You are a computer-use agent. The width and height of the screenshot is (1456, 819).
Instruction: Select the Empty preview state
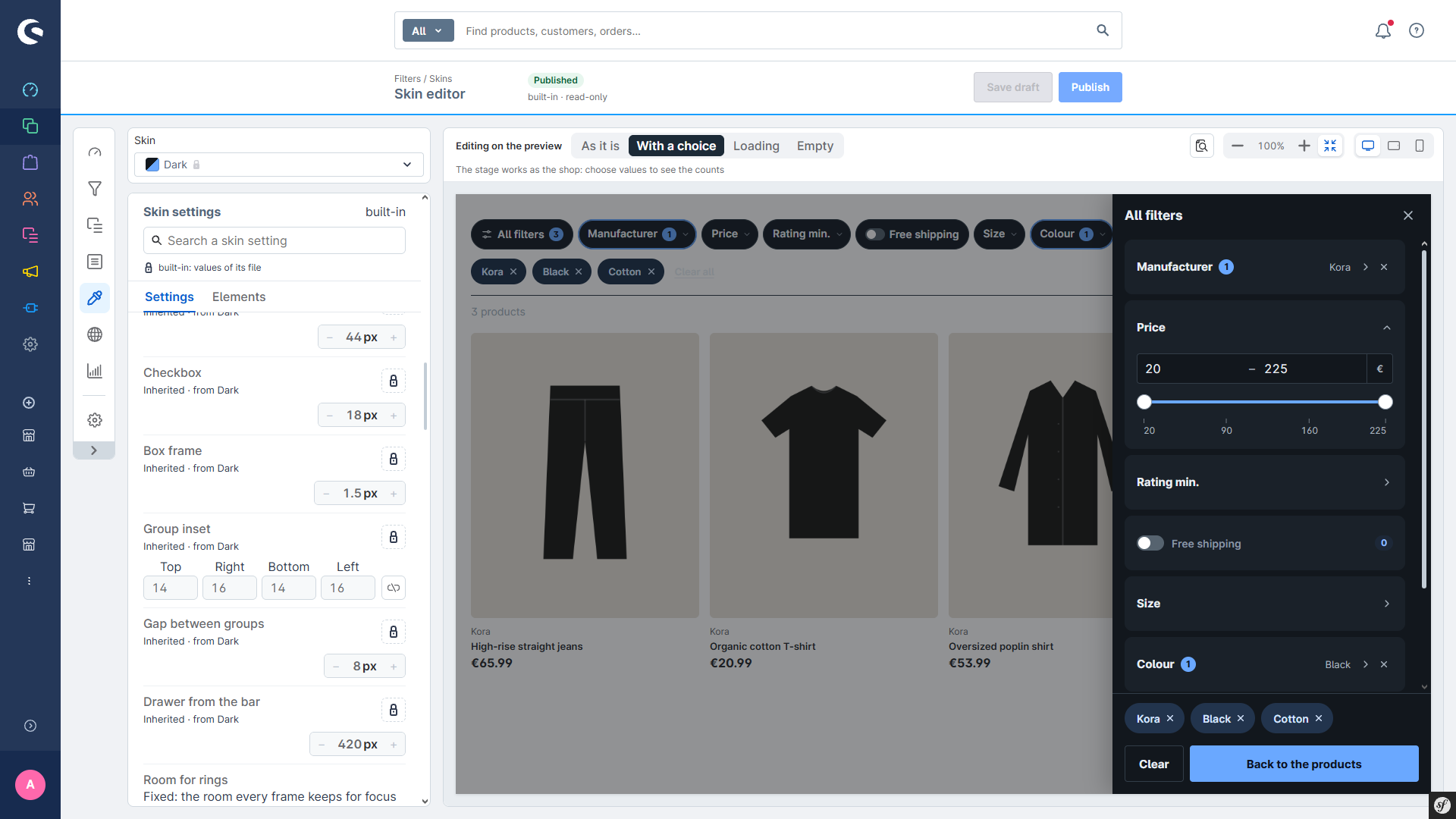(814, 146)
